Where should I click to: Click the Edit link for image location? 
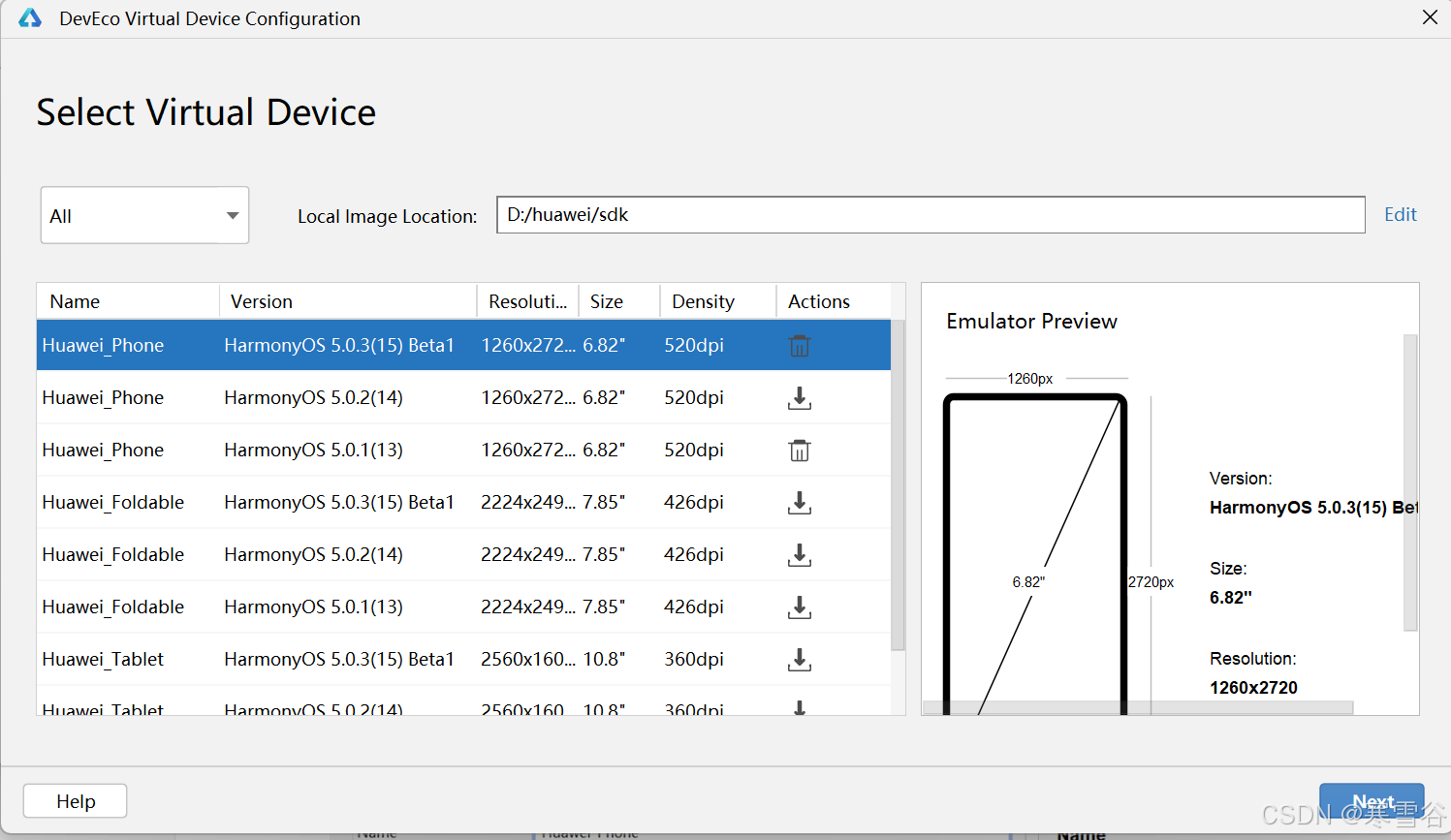coord(1400,214)
